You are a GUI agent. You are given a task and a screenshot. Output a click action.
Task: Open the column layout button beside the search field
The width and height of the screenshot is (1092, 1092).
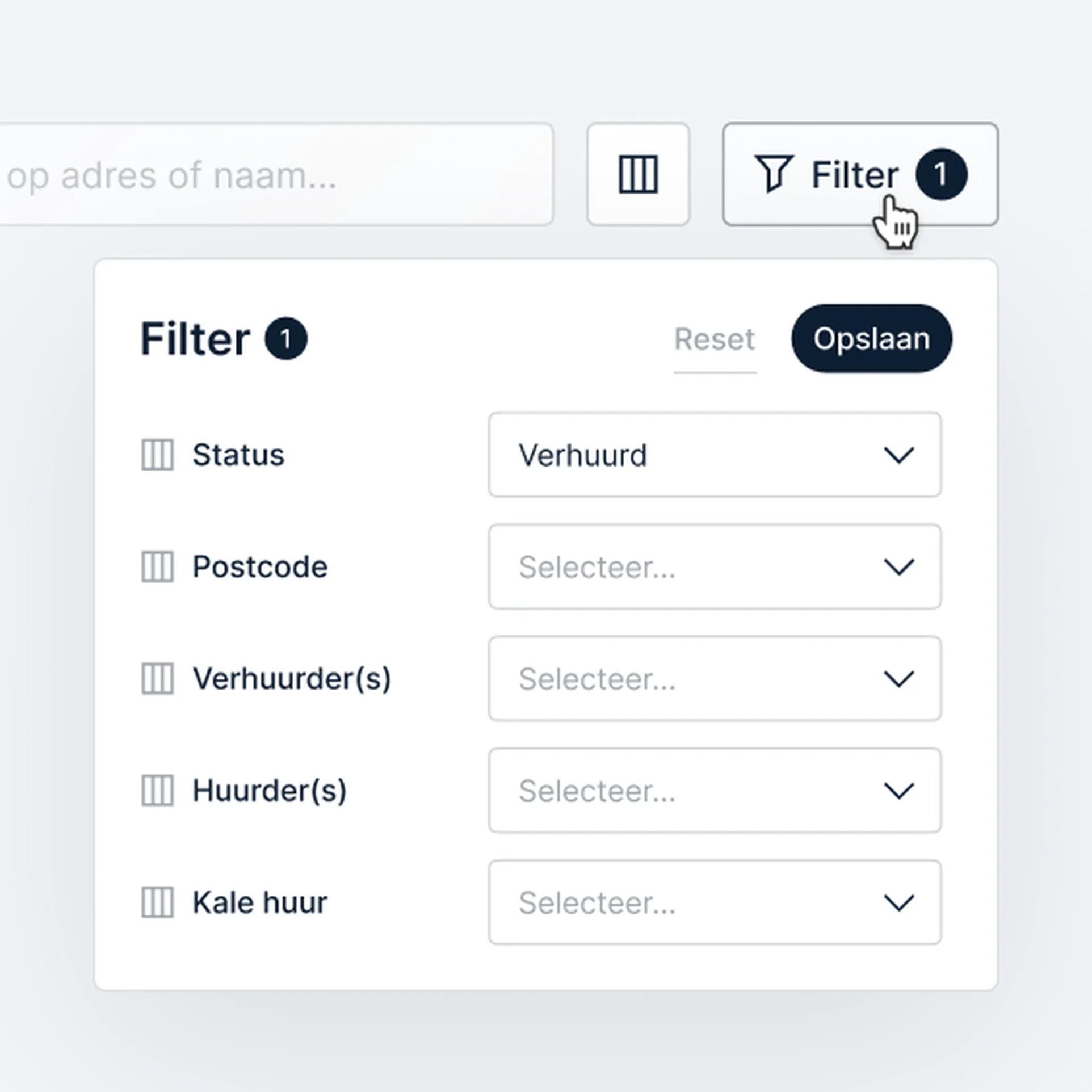click(638, 174)
